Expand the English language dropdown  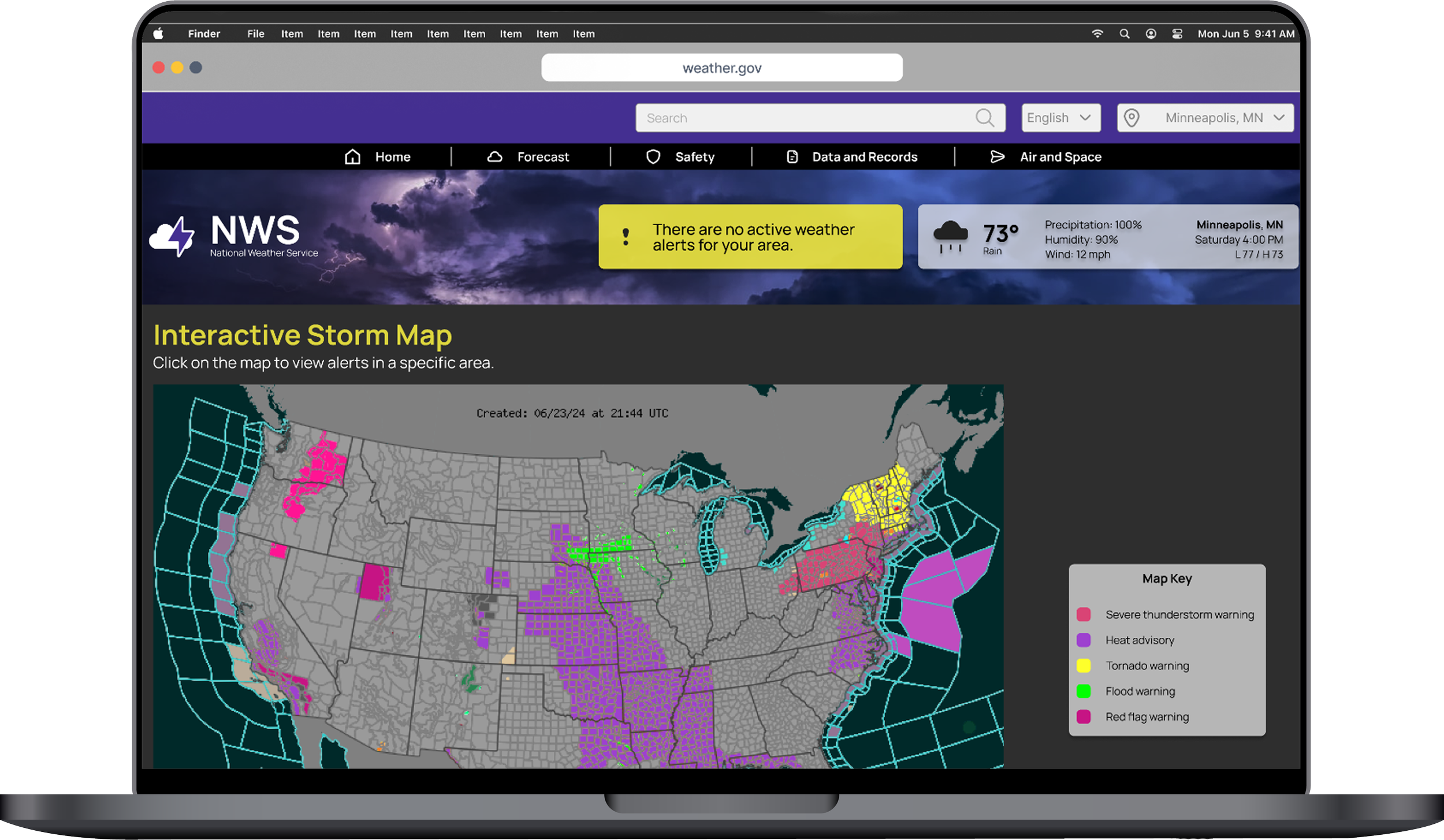point(1060,118)
